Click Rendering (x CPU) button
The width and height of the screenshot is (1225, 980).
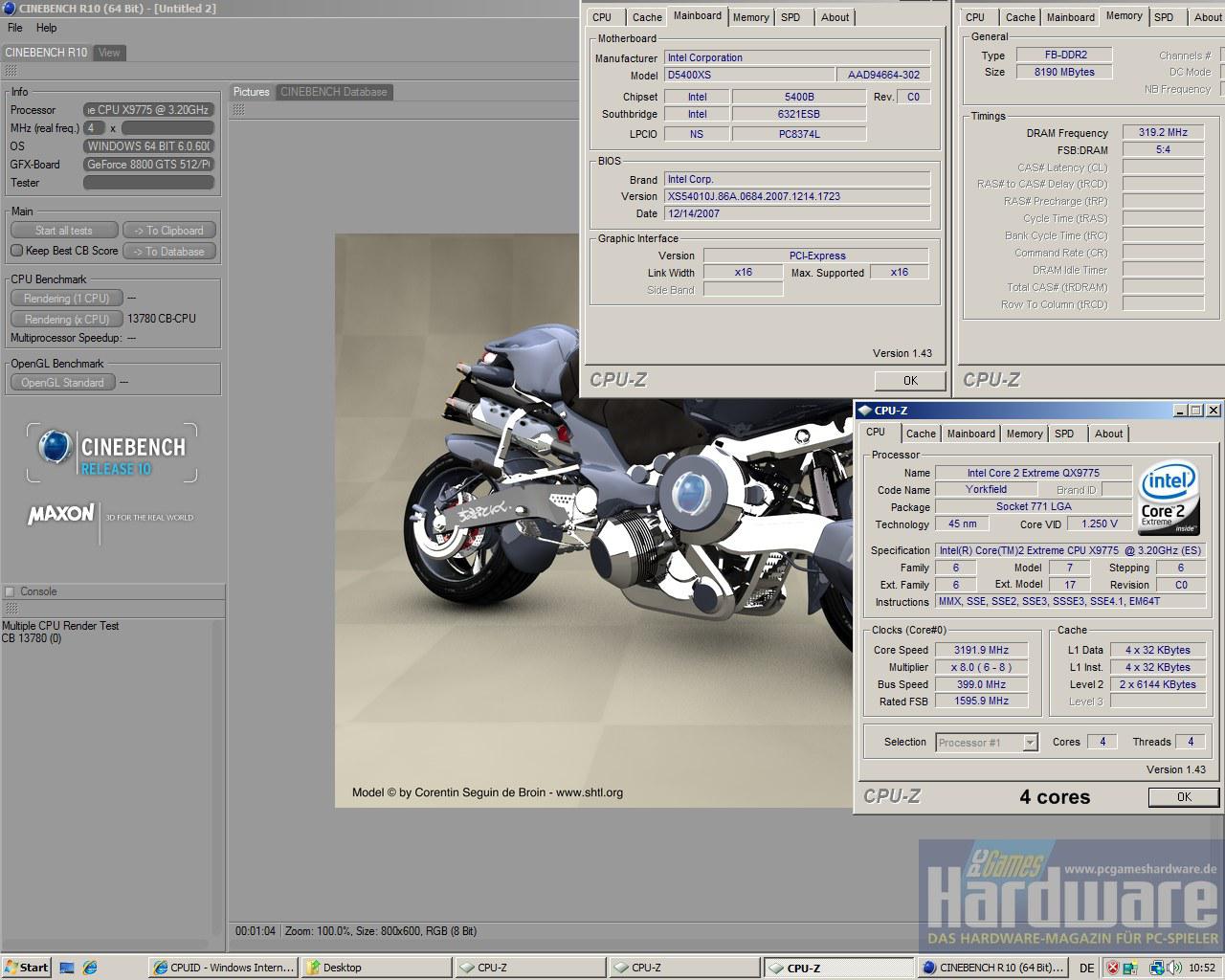click(66, 320)
